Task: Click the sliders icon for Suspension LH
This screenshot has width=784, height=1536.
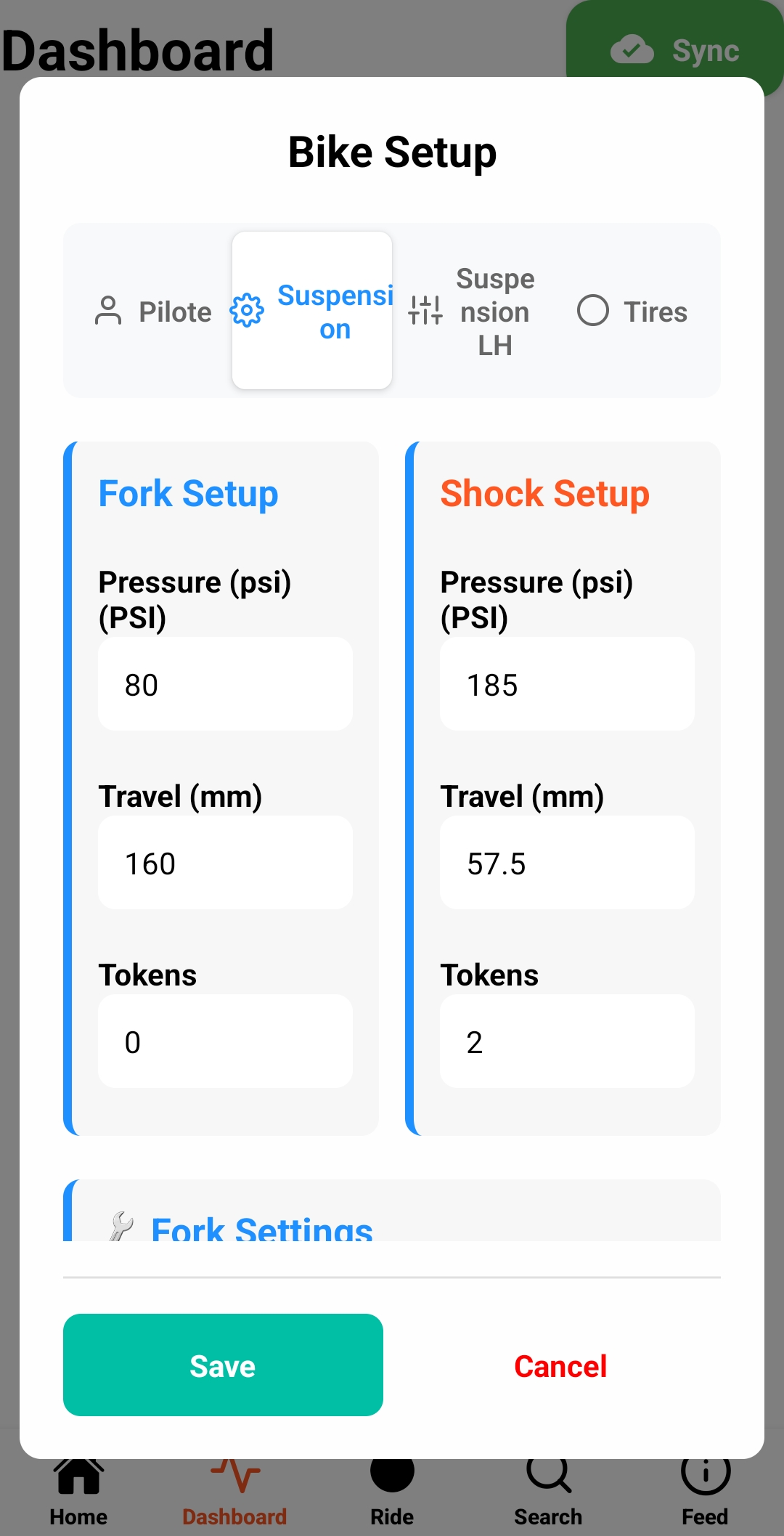Action: (425, 311)
